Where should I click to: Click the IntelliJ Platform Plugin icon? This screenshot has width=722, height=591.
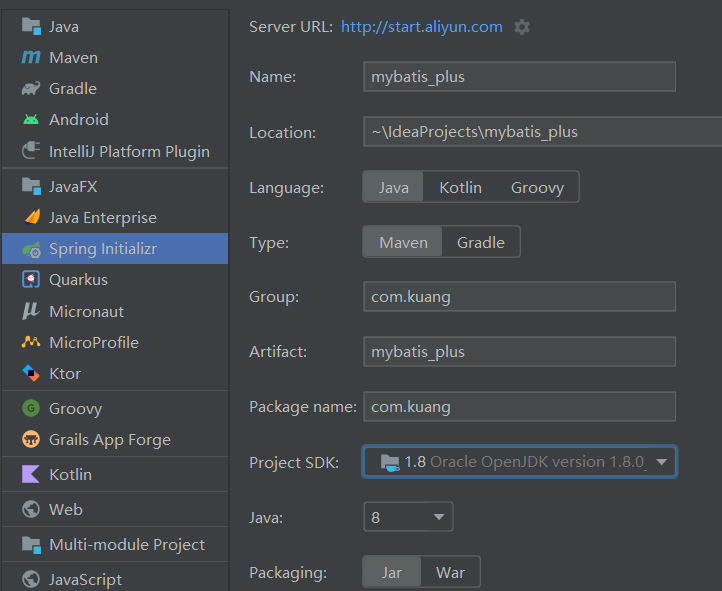[x=31, y=151]
